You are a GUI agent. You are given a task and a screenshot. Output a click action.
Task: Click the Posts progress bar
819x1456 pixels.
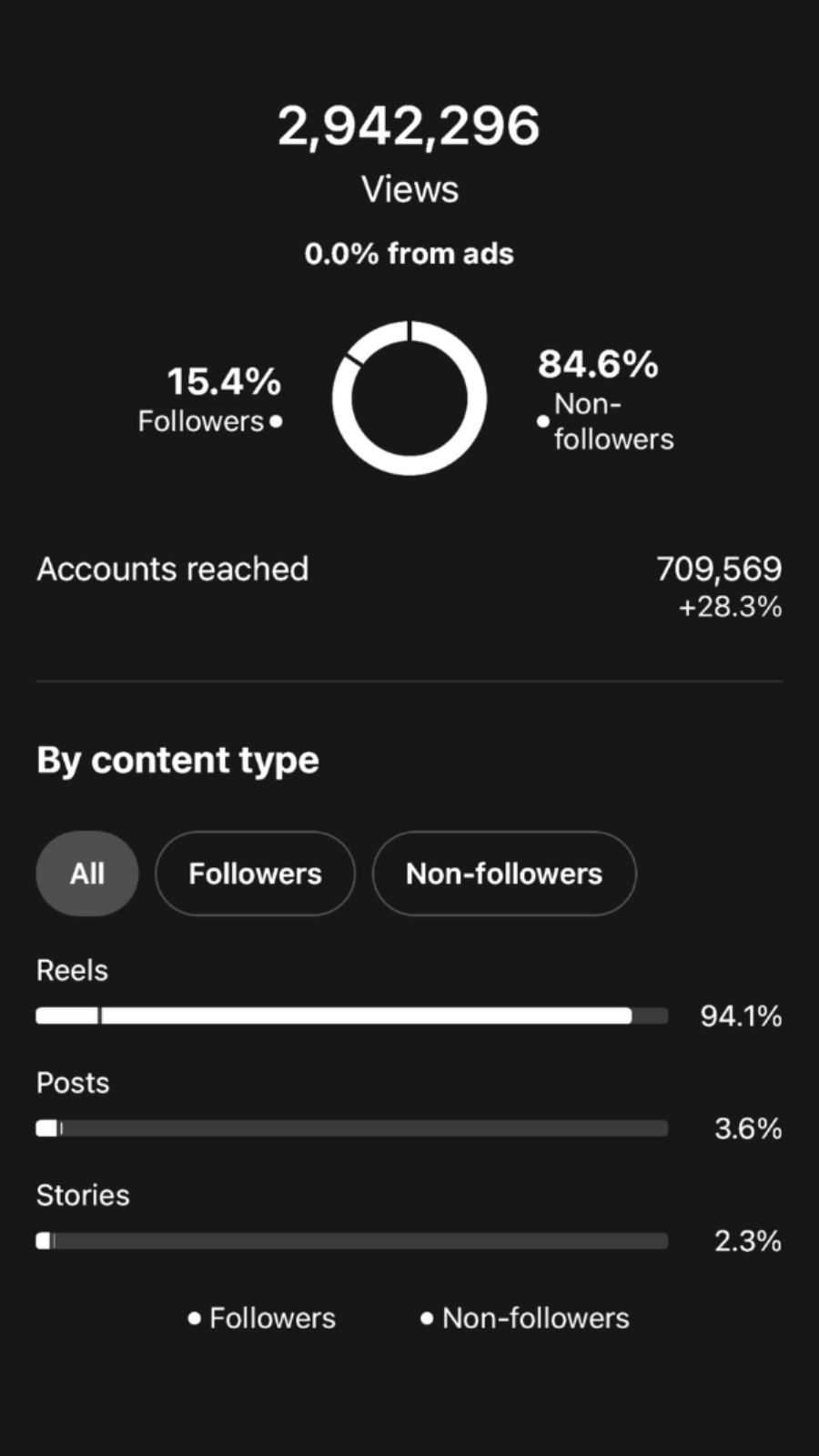[352, 1128]
